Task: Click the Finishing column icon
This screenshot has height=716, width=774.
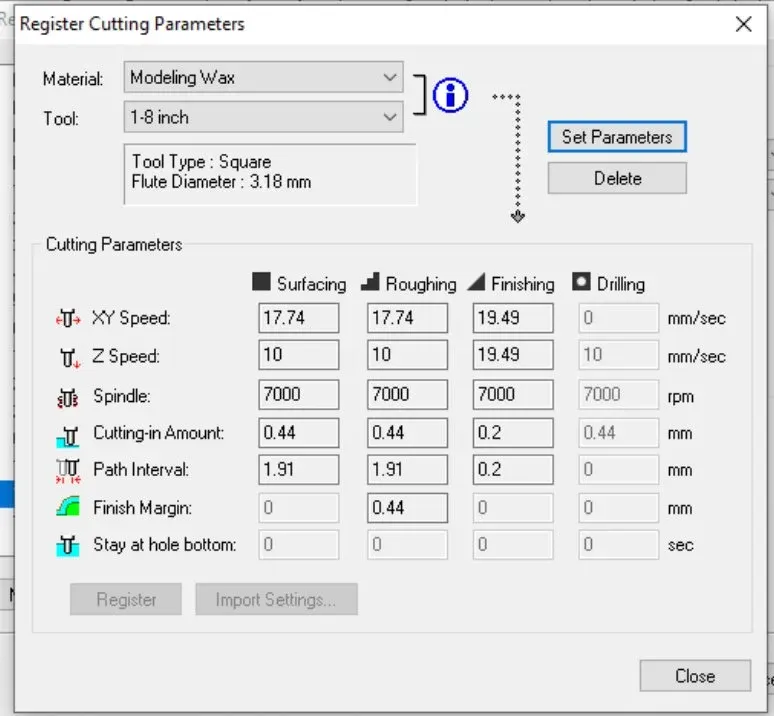Action: (x=476, y=282)
